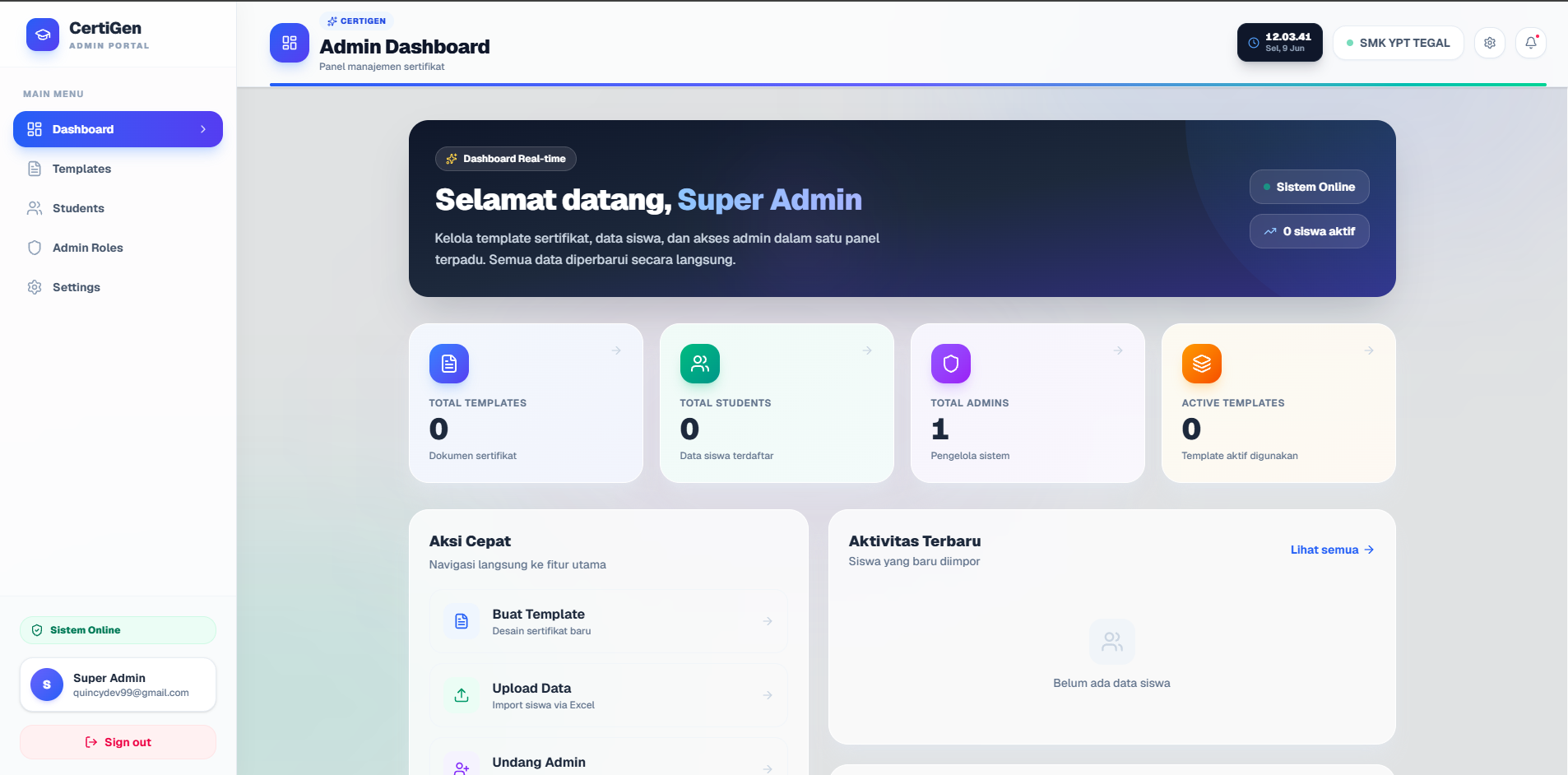Open Settings from the sidebar

(118, 287)
